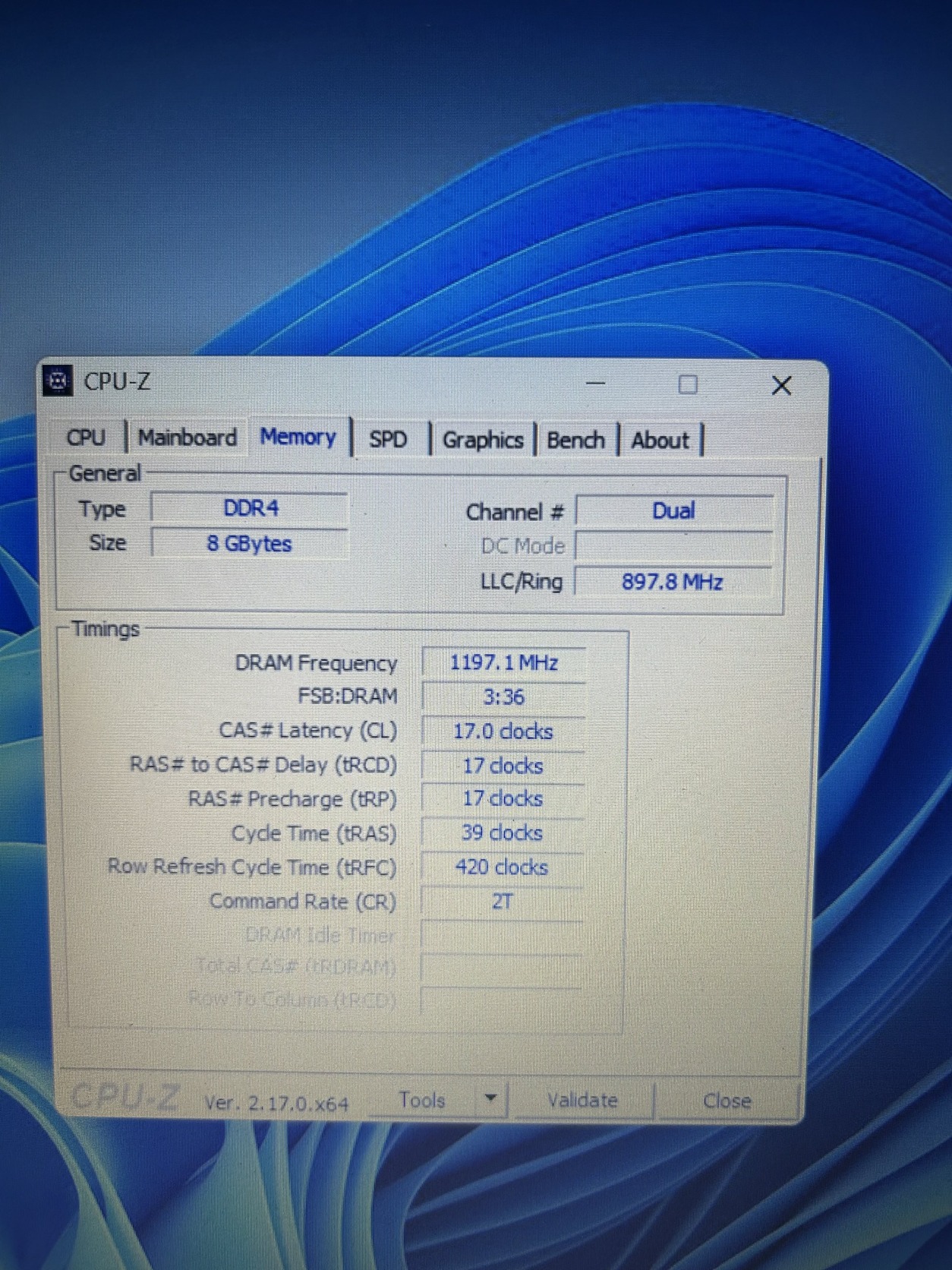The image size is (952, 1270).
Task: Click the CPU-Z window title text
Action: (117, 381)
